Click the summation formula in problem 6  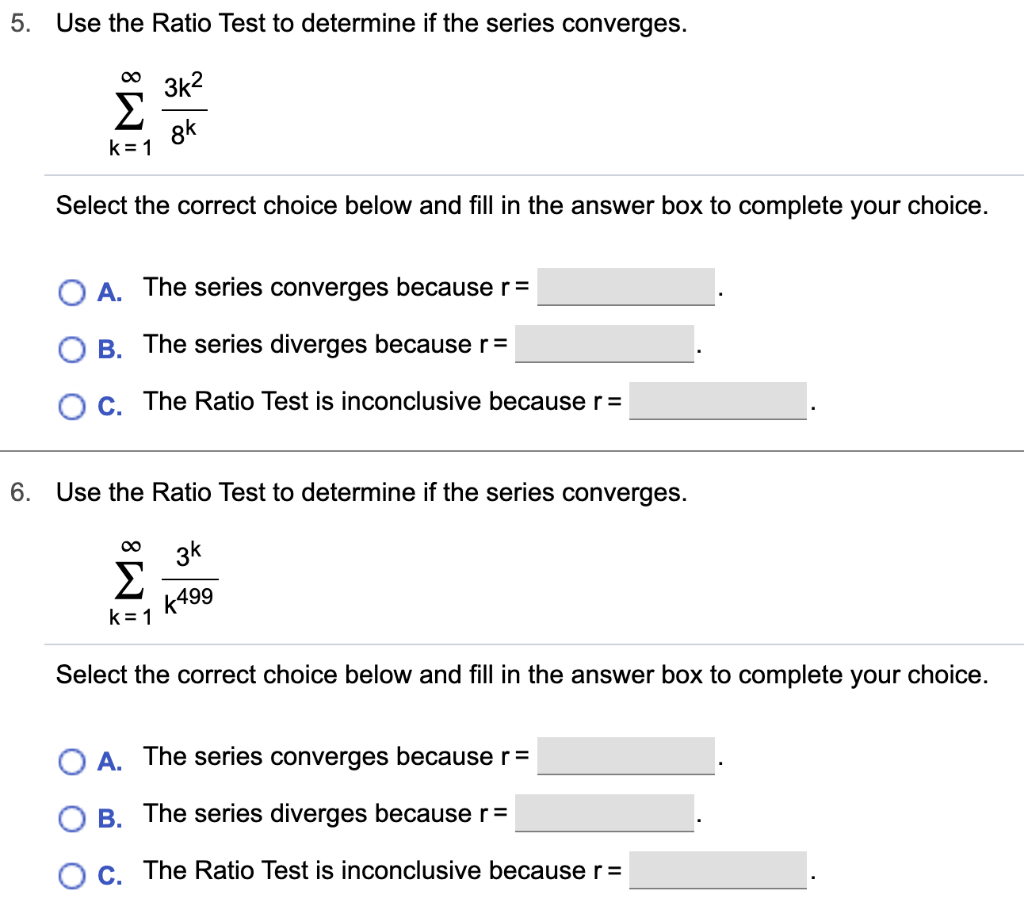[160, 580]
